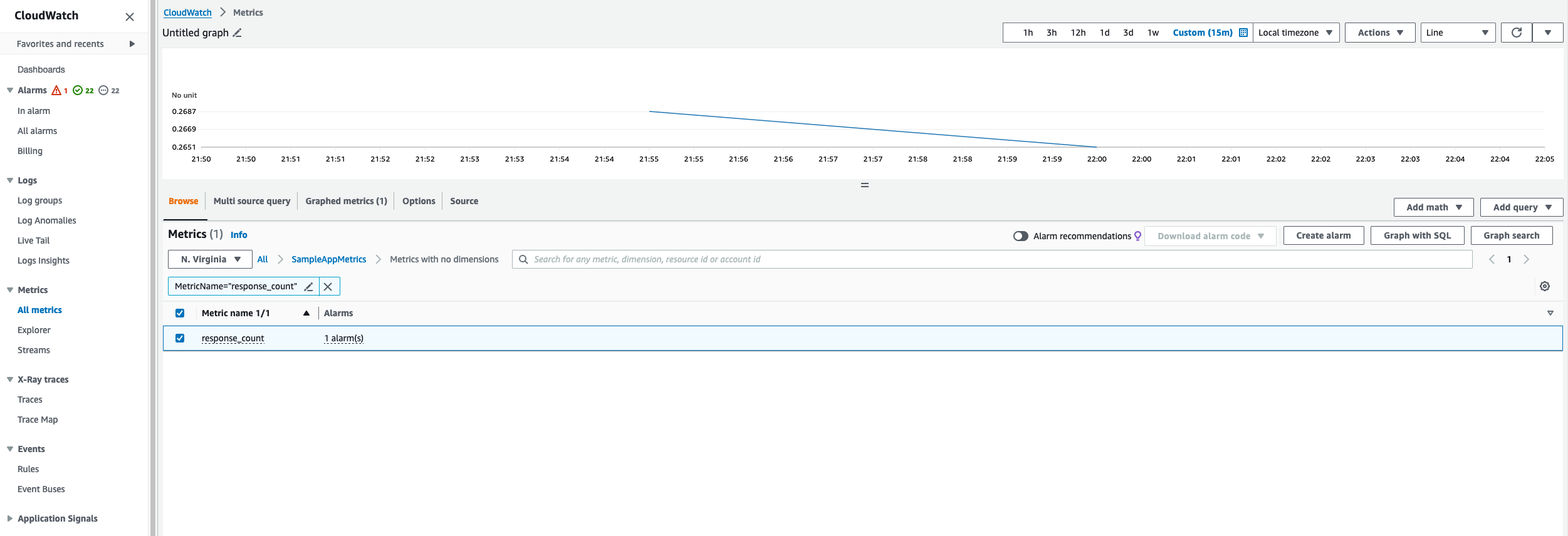Image resolution: width=1568 pixels, height=536 pixels.
Task: Open Event Buses in sidebar
Action: (x=41, y=489)
